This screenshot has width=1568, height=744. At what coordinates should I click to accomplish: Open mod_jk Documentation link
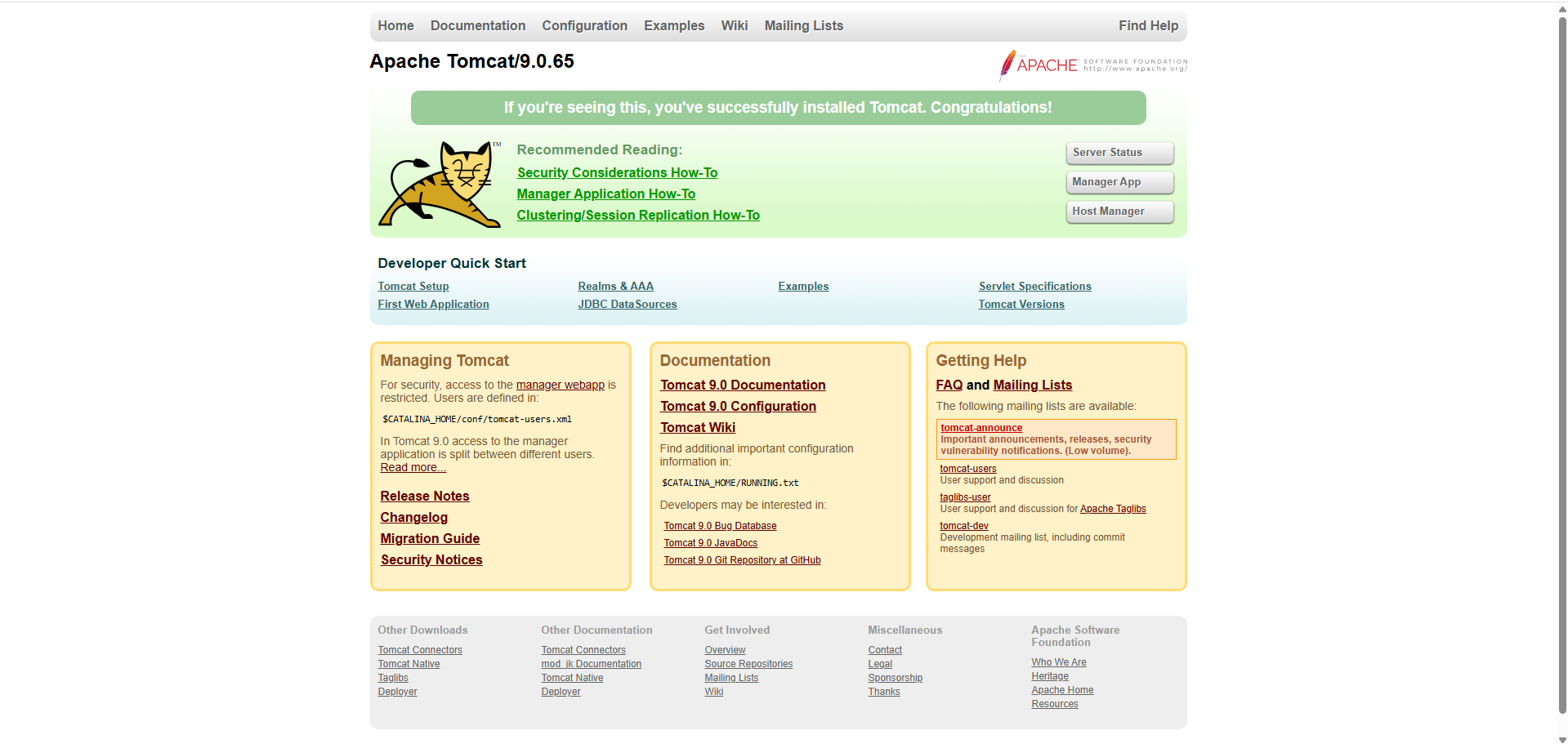pyautogui.click(x=591, y=665)
